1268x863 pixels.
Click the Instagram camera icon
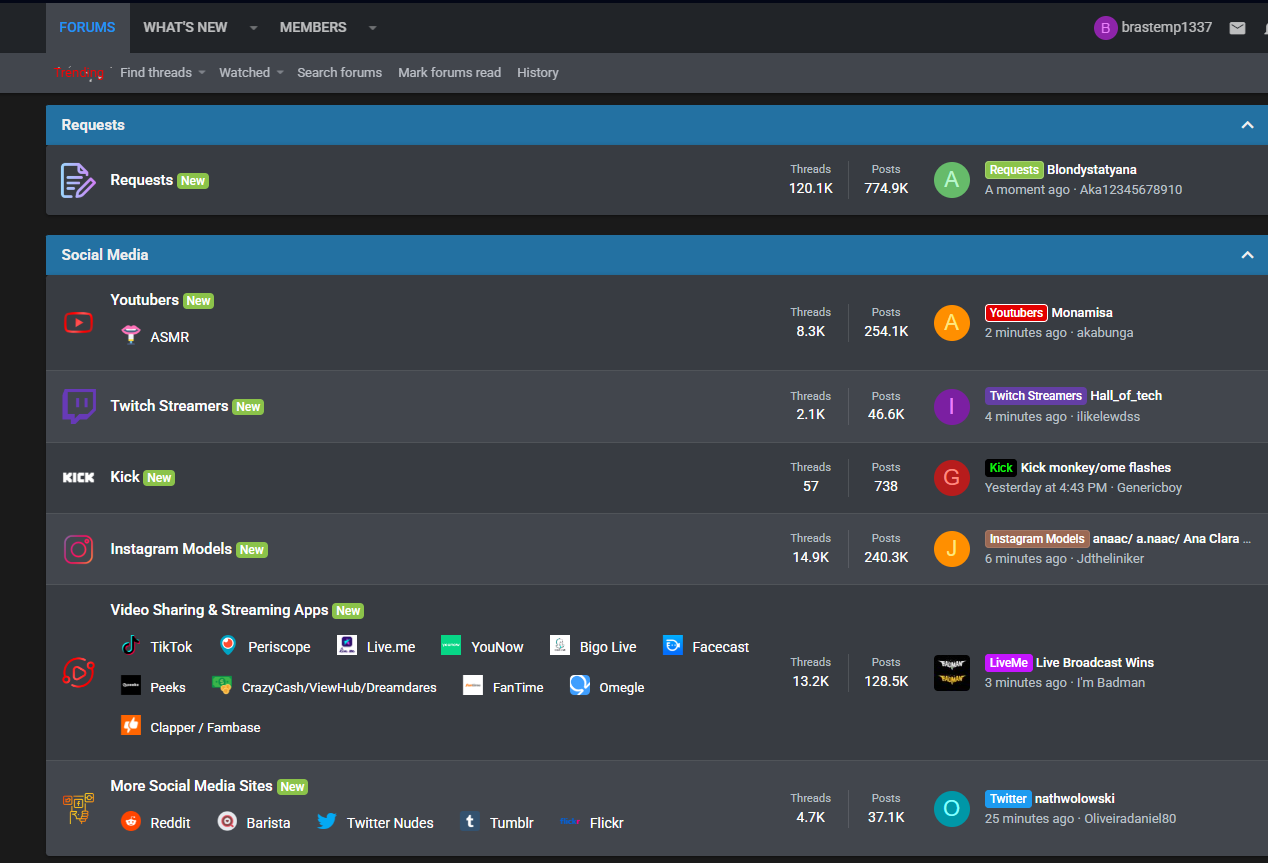78,549
